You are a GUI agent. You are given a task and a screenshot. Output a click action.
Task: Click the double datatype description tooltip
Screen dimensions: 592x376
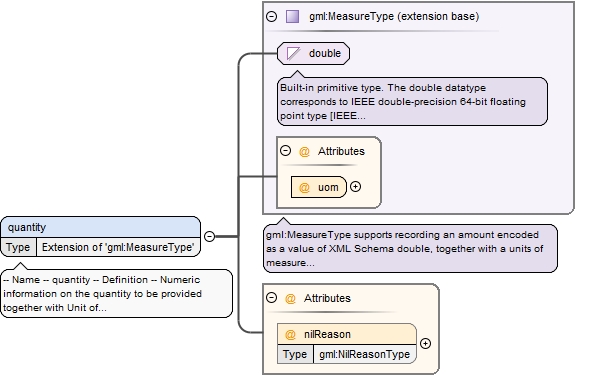[412, 102]
